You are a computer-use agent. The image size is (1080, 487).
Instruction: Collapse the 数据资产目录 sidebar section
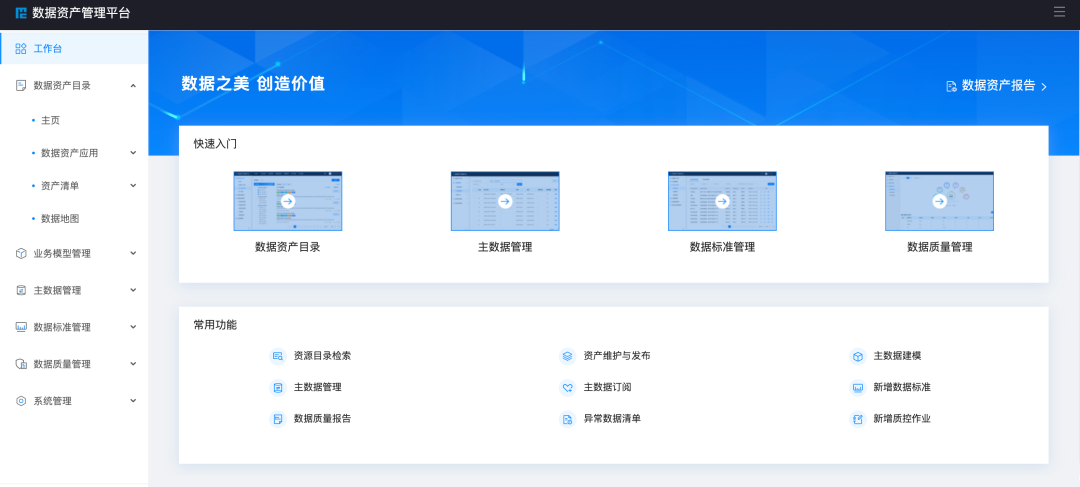[x=133, y=86]
